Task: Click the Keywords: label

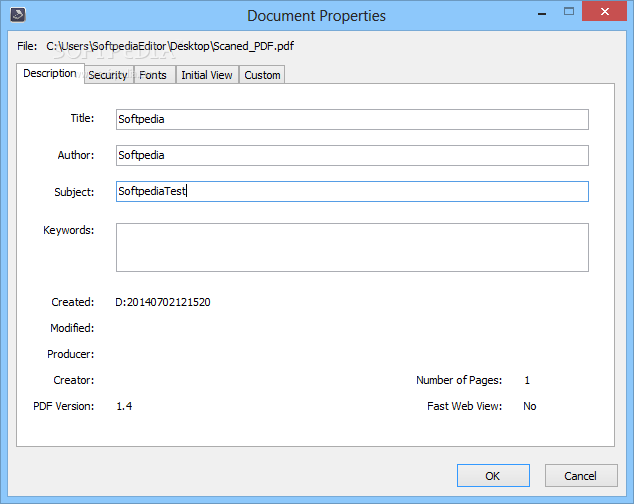Action: pyautogui.click(x=69, y=230)
